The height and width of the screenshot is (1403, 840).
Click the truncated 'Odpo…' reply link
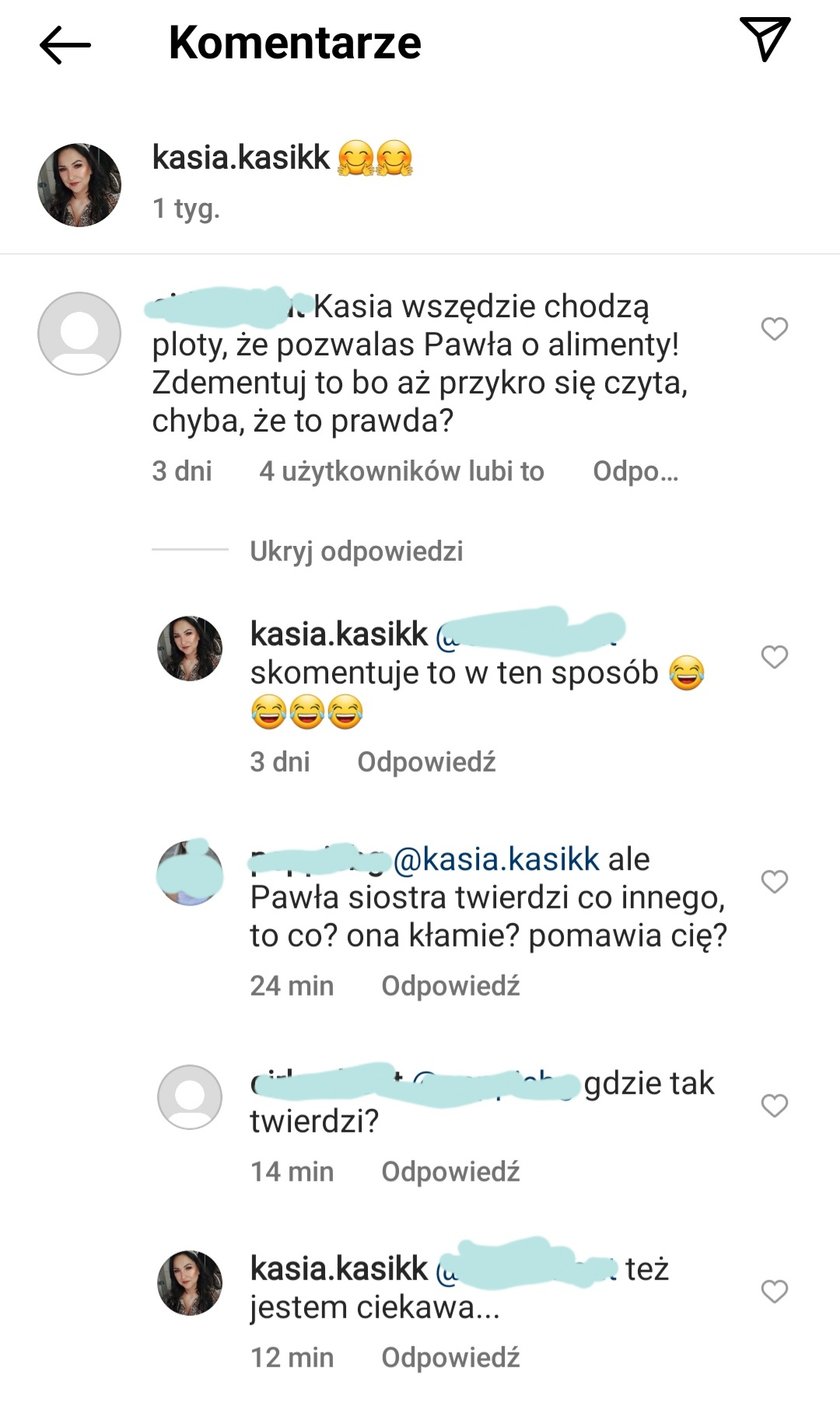coord(636,471)
